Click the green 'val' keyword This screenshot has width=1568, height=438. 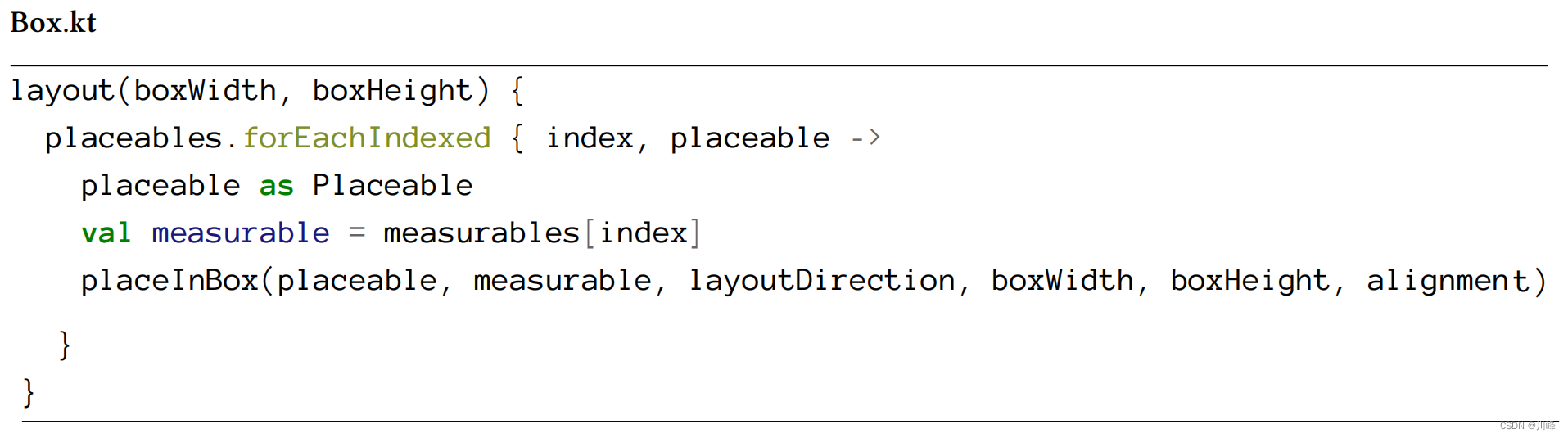(x=106, y=233)
